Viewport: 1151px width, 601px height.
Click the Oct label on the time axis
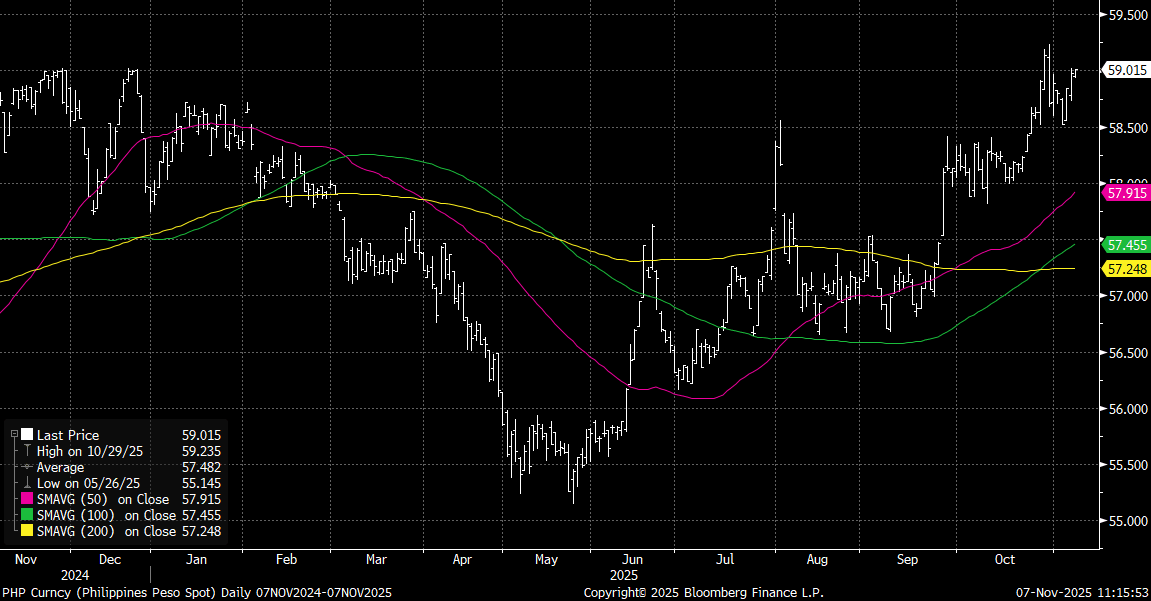[x=1005, y=559]
